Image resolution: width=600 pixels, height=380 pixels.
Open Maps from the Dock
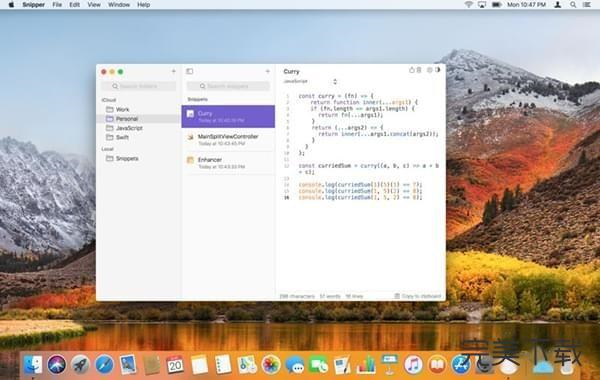pyautogui.click(x=247, y=364)
